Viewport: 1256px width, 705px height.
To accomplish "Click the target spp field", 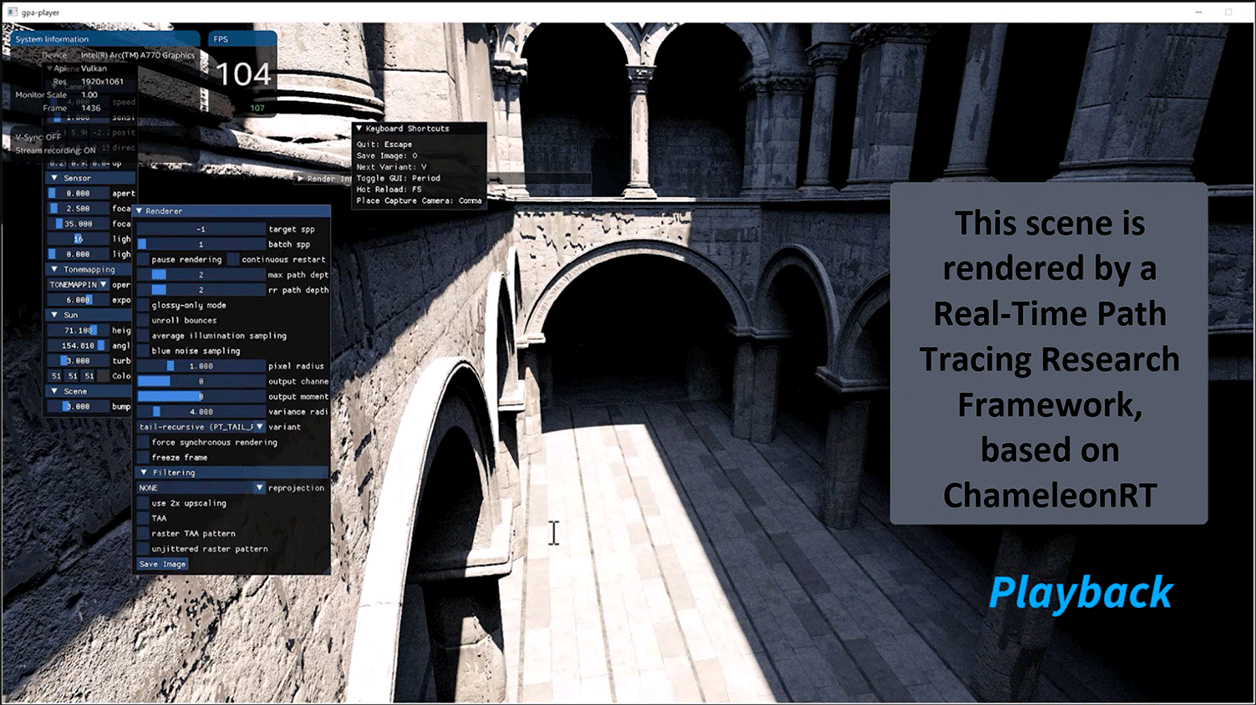I will 200,229.
